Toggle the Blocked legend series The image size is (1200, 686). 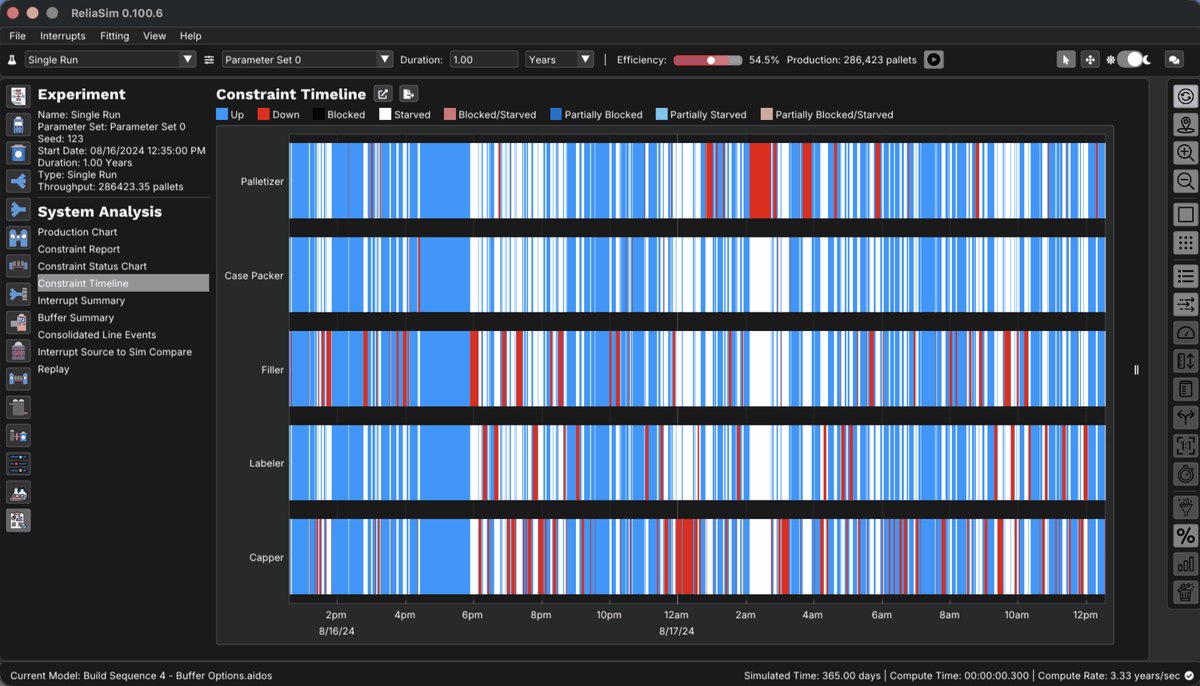[339, 115]
